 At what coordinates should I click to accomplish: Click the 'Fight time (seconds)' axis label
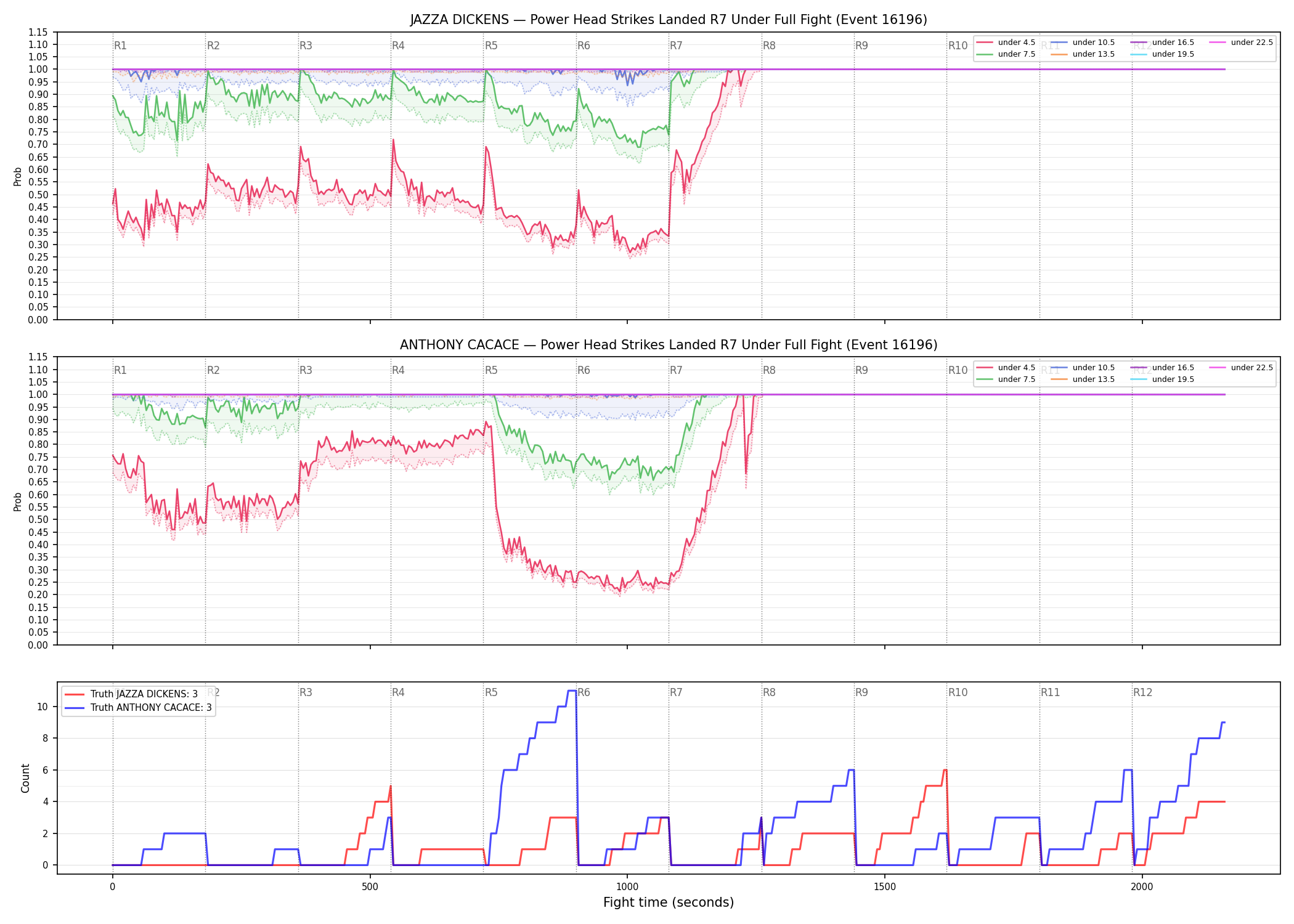click(669, 902)
